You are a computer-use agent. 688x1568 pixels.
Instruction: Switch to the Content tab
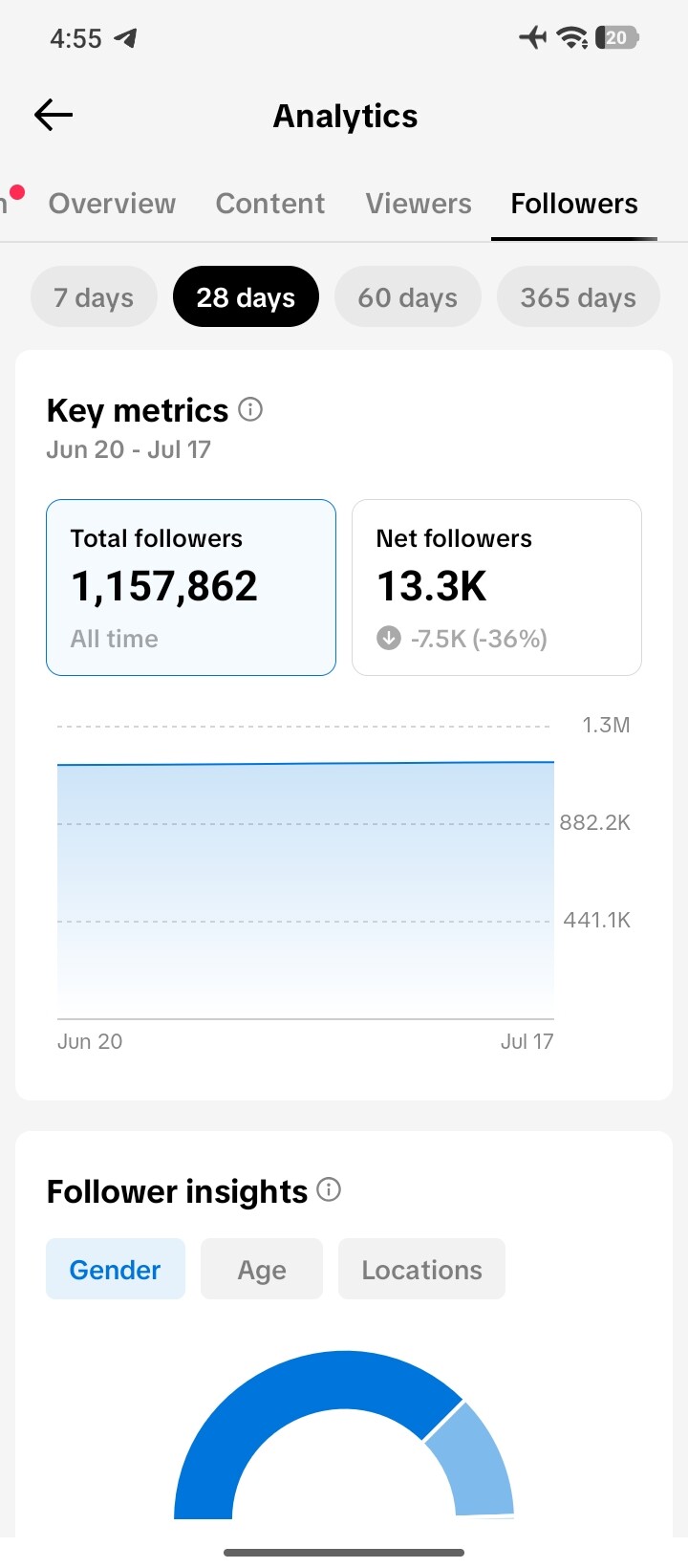(x=270, y=203)
